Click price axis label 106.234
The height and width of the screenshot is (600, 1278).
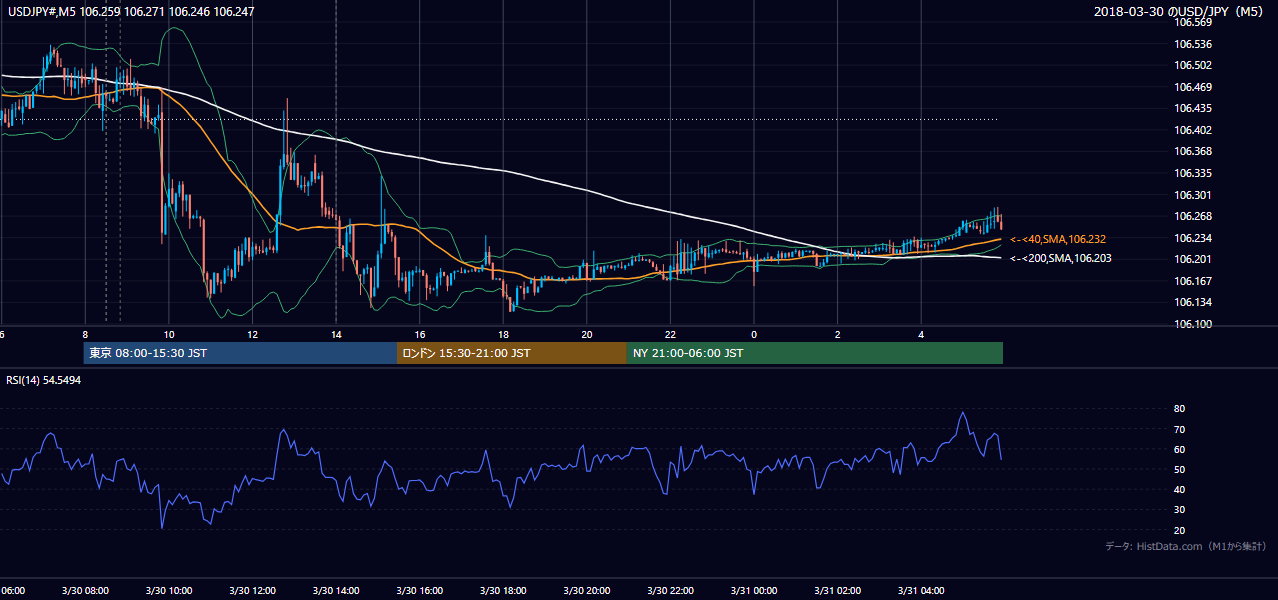[1194, 238]
